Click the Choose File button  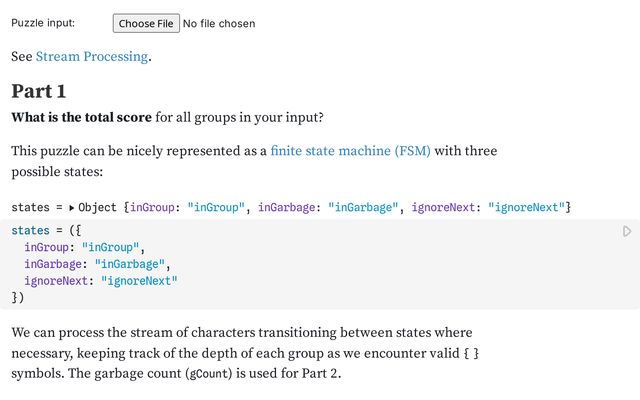pos(146,23)
